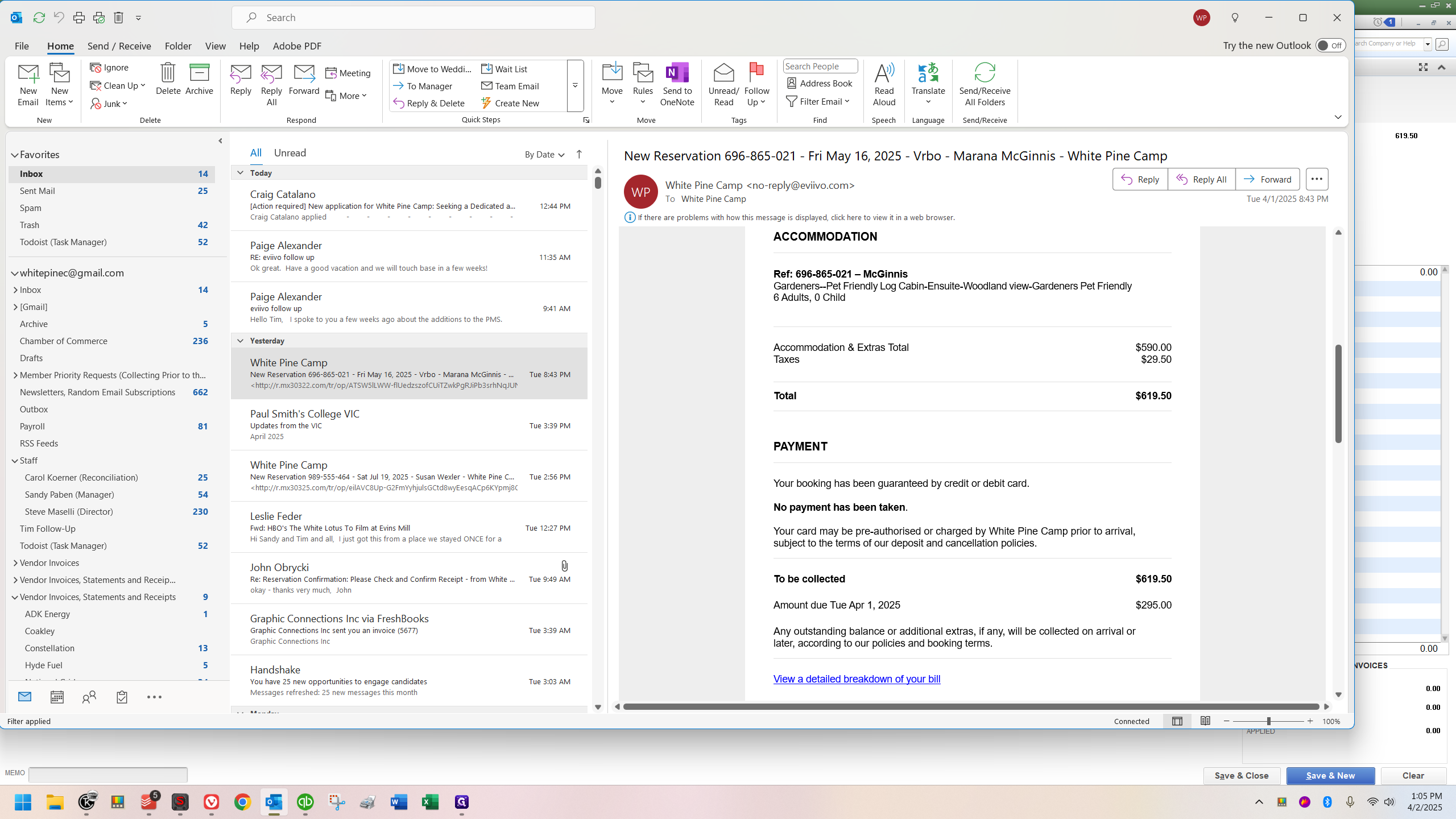Open the Move to folder button
Image resolution: width=1456 pixels, height=819 pixels.
pyautogui.click(x=612, y=84)
